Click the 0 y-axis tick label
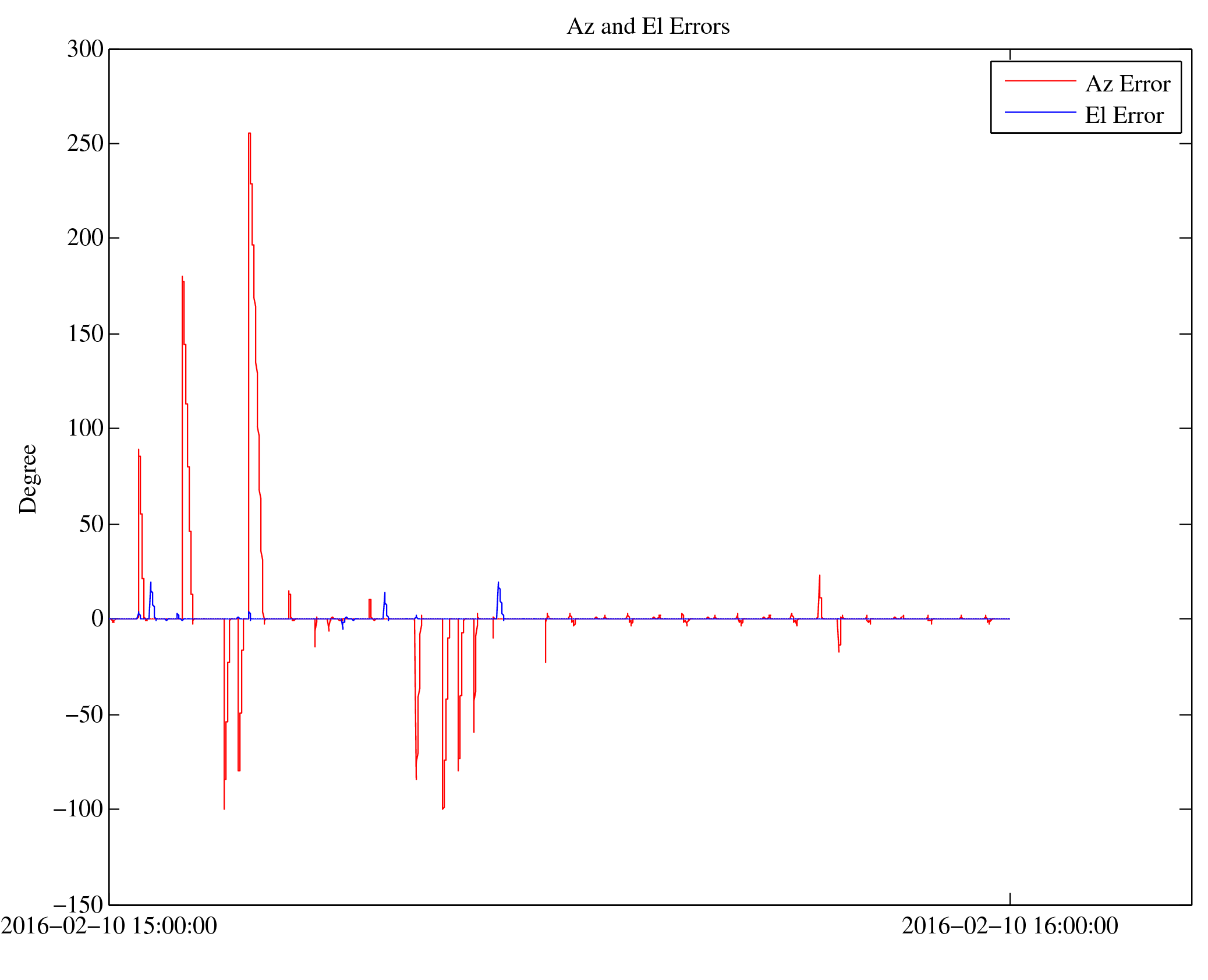1208x980 pixels. (x=97, y=618)
